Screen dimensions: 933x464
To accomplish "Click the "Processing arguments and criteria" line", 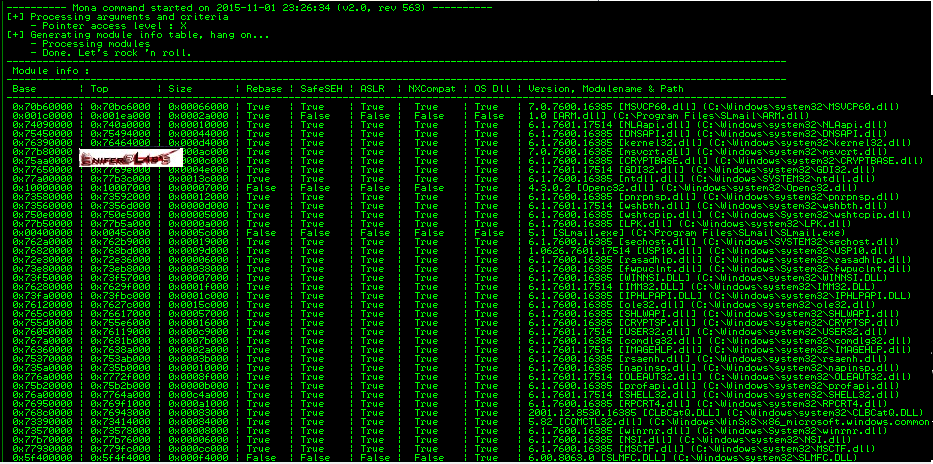I will tap(117, 17).
